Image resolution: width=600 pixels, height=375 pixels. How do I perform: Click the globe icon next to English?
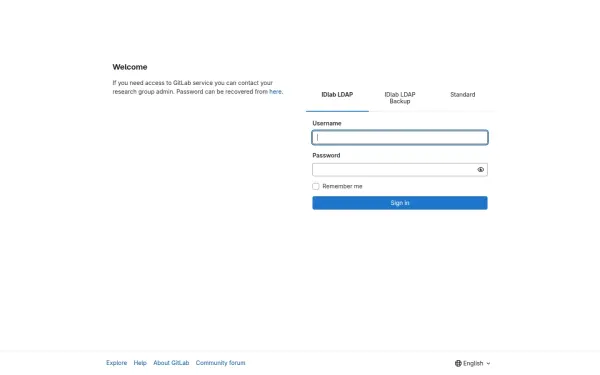pos(458,363)
